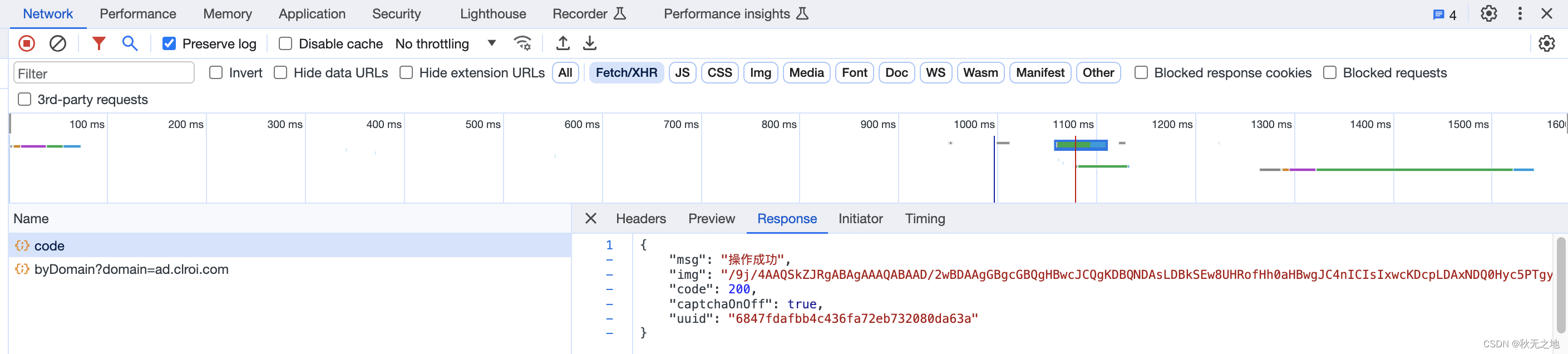The height and width of the screenshot is (354, 1568).
Task: Filter requests by JS type
Action: coord(682,73)
